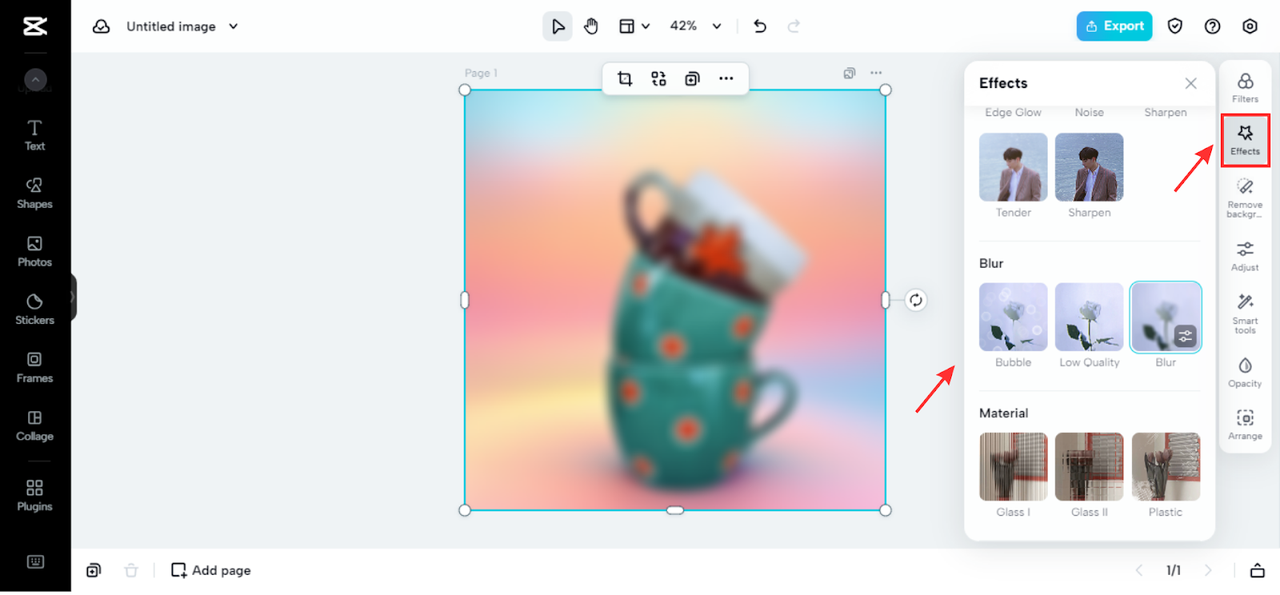The height and width of the screenshot is (595, 1280).
Task: Open the Remove background tool
Action: click(1245, 198)
